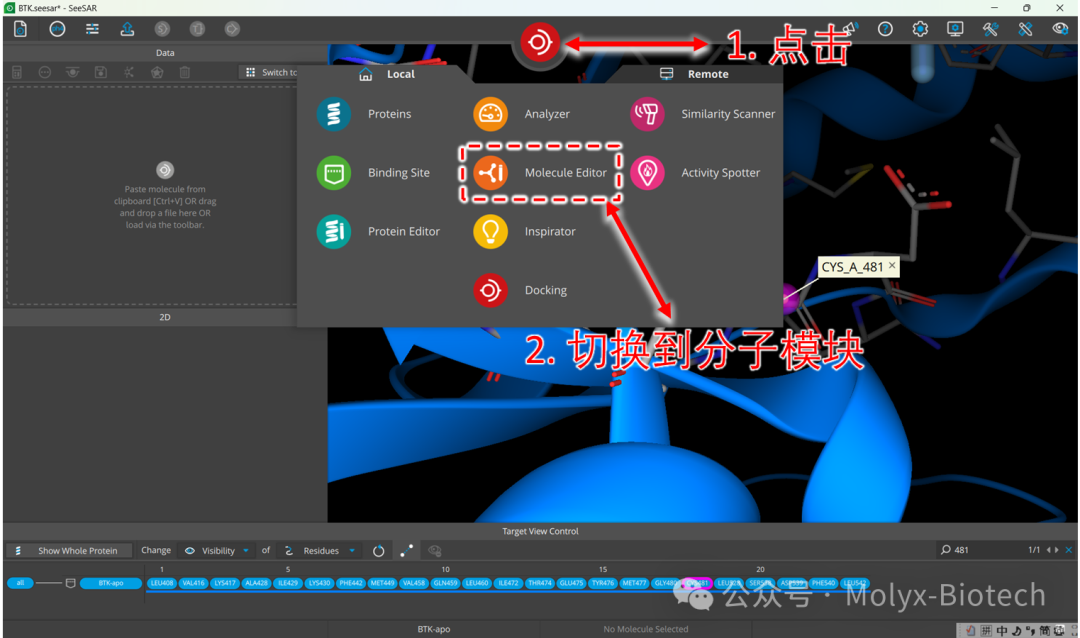The height and width of the screenshot is (638, 1080).
Task: Click the reset rotation arrow in Target View Control
Action: [378, 550]
